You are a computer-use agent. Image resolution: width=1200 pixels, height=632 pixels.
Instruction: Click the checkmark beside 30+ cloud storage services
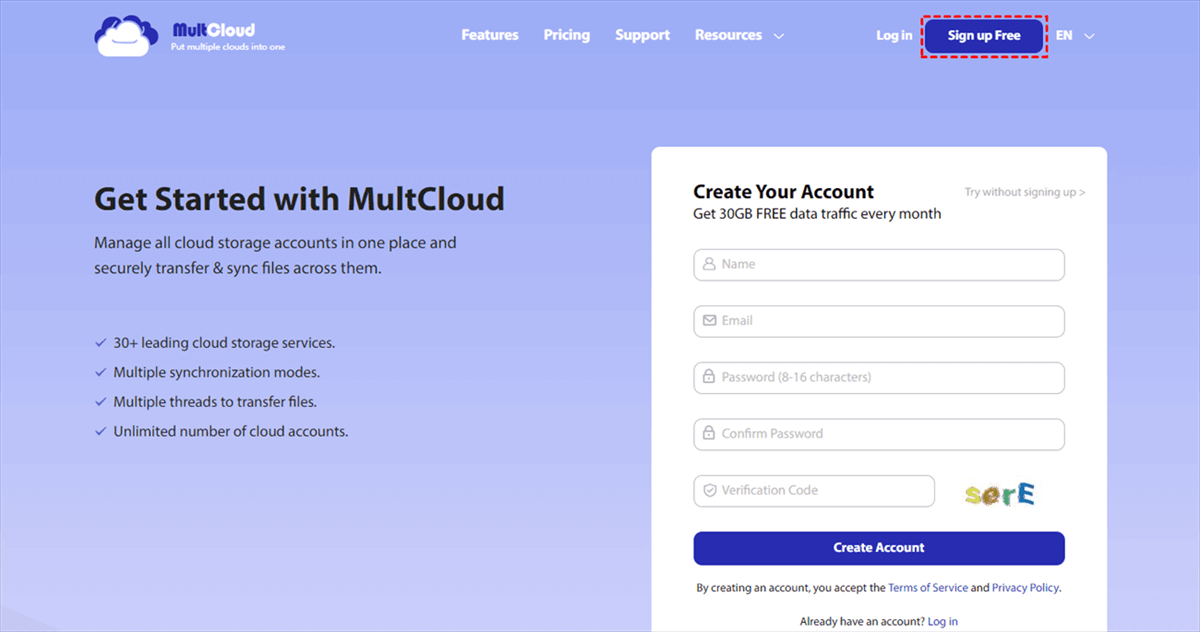[100, 342]
